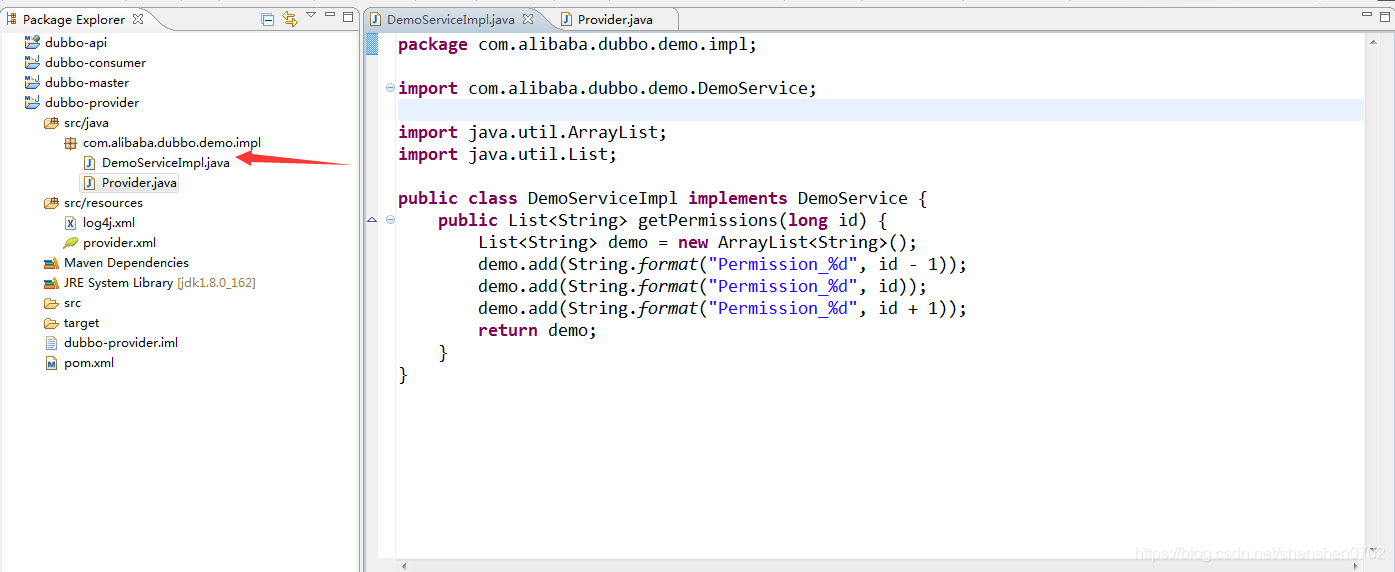Click the src/java source folder icon
This screenshot has height=572, width=1395.
click(x=51, y=123)
